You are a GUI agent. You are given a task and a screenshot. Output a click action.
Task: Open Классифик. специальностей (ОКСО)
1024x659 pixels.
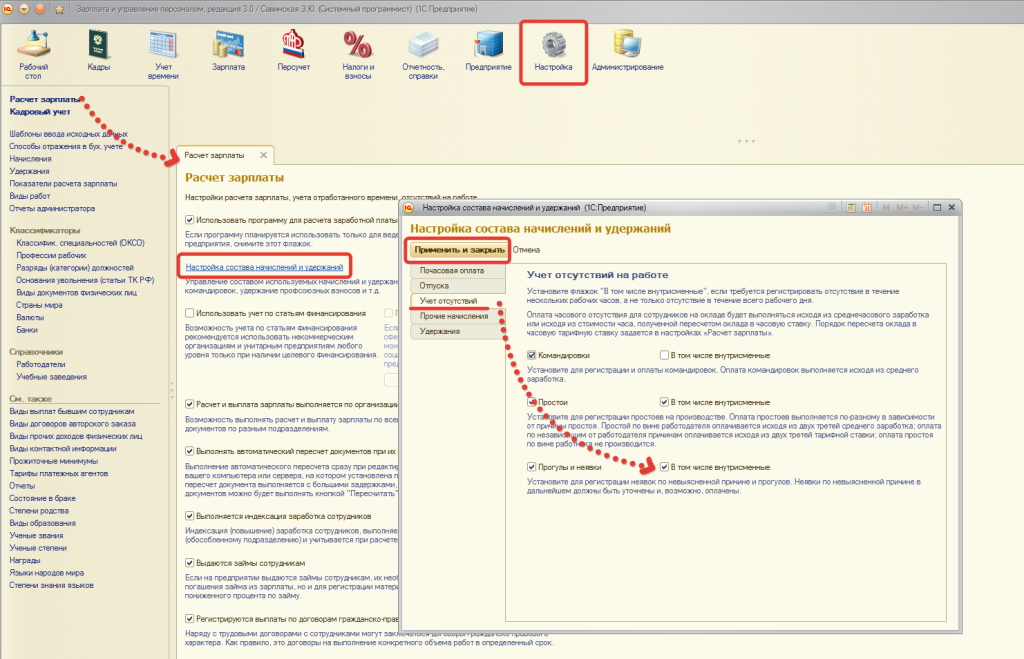[80, 243]
